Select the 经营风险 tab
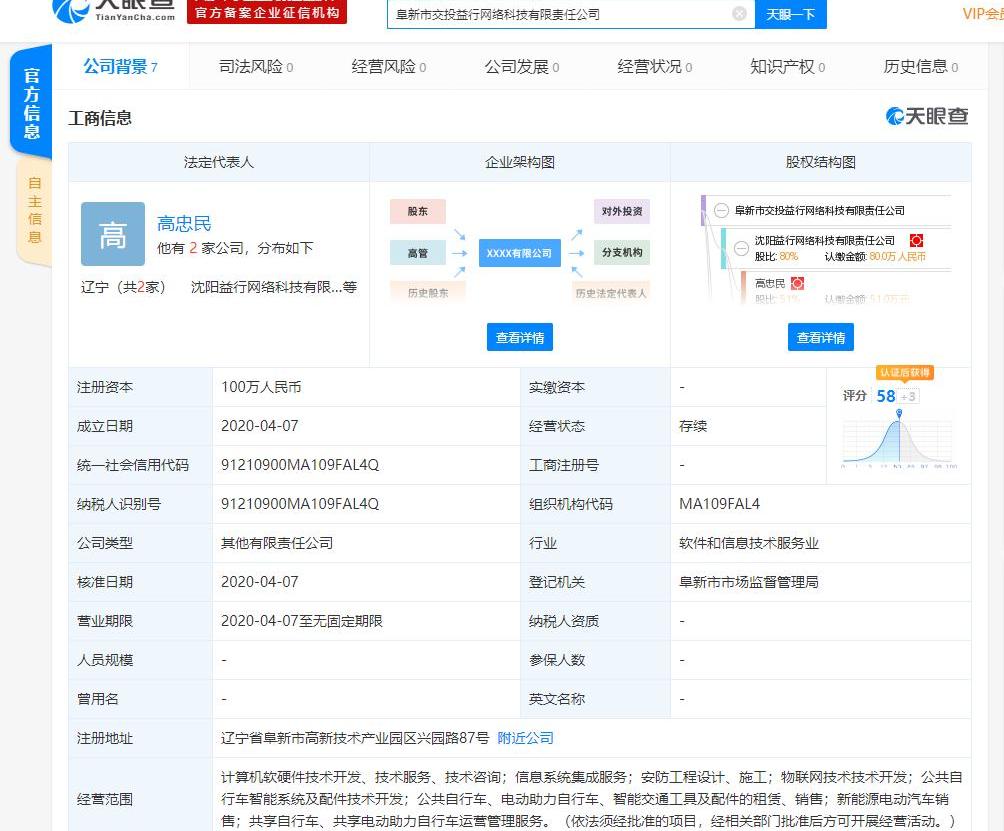The width and height of the screenshot is (1004, 831). coord(389,67)
